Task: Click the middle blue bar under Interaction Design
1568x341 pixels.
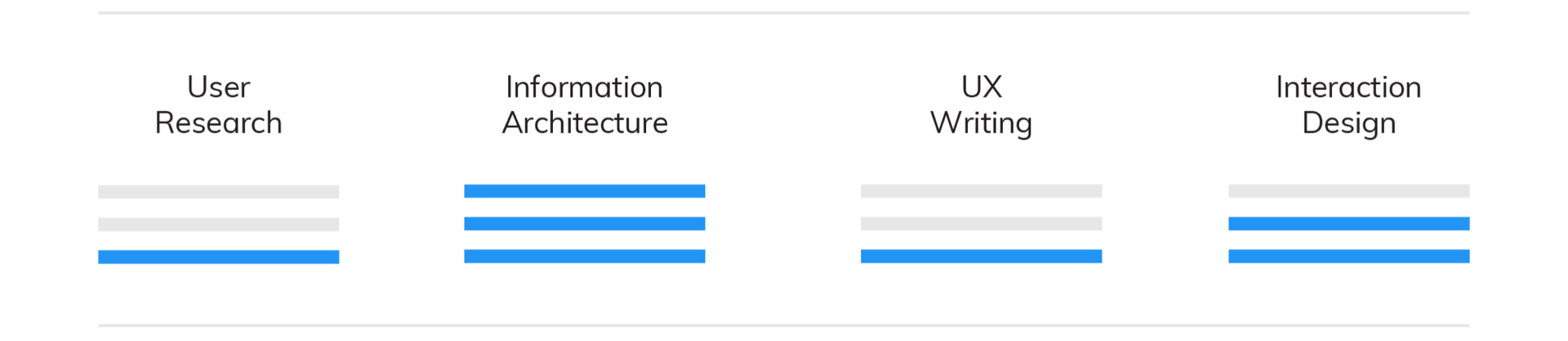Action: point(1348,223)
